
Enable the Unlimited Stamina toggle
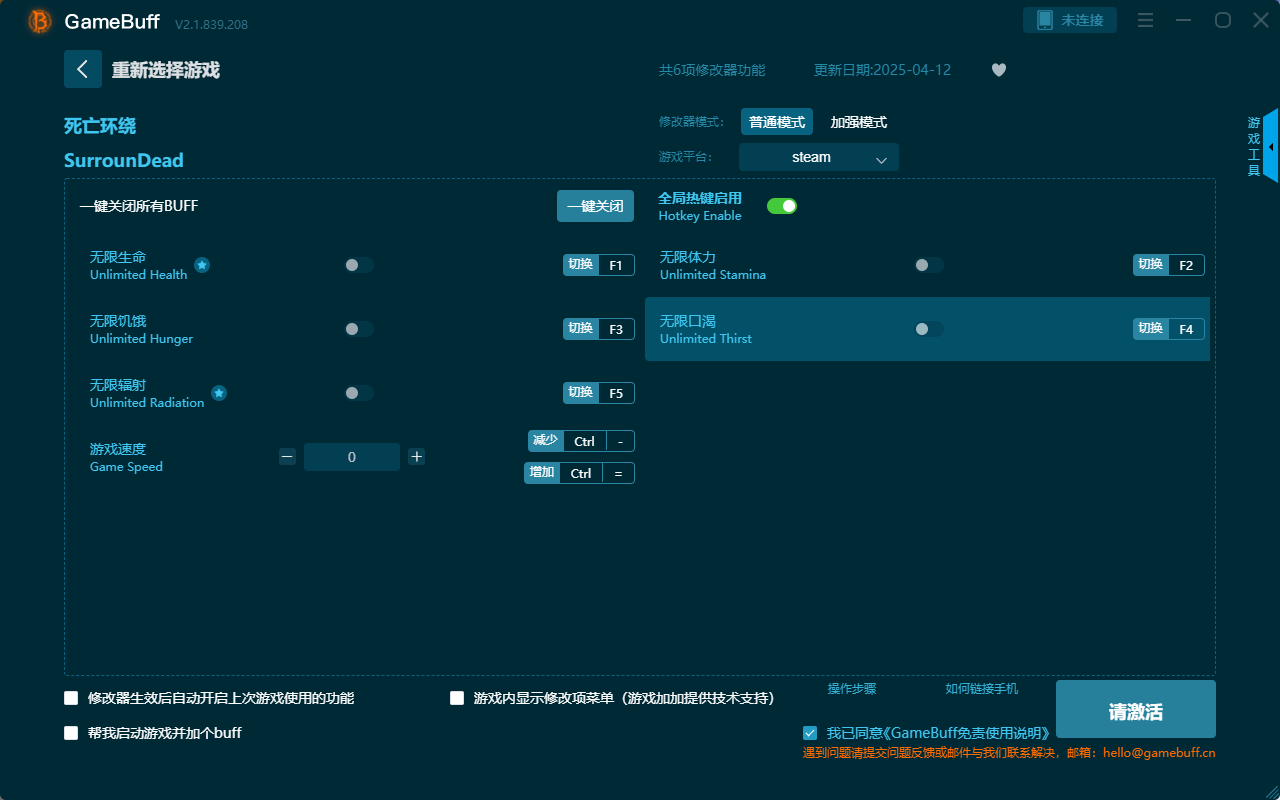tap(929, 265)
